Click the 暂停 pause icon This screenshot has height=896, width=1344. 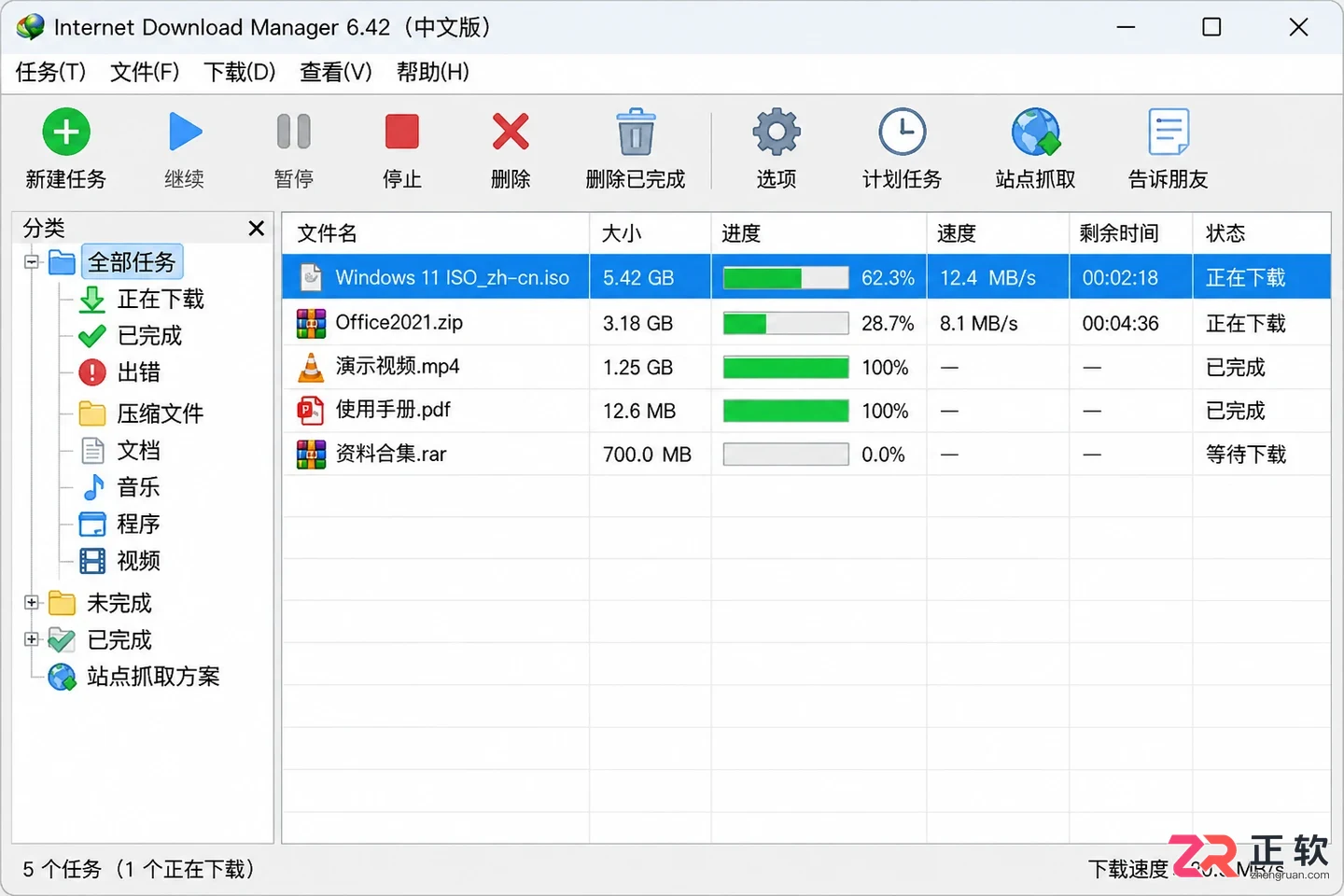294,132
